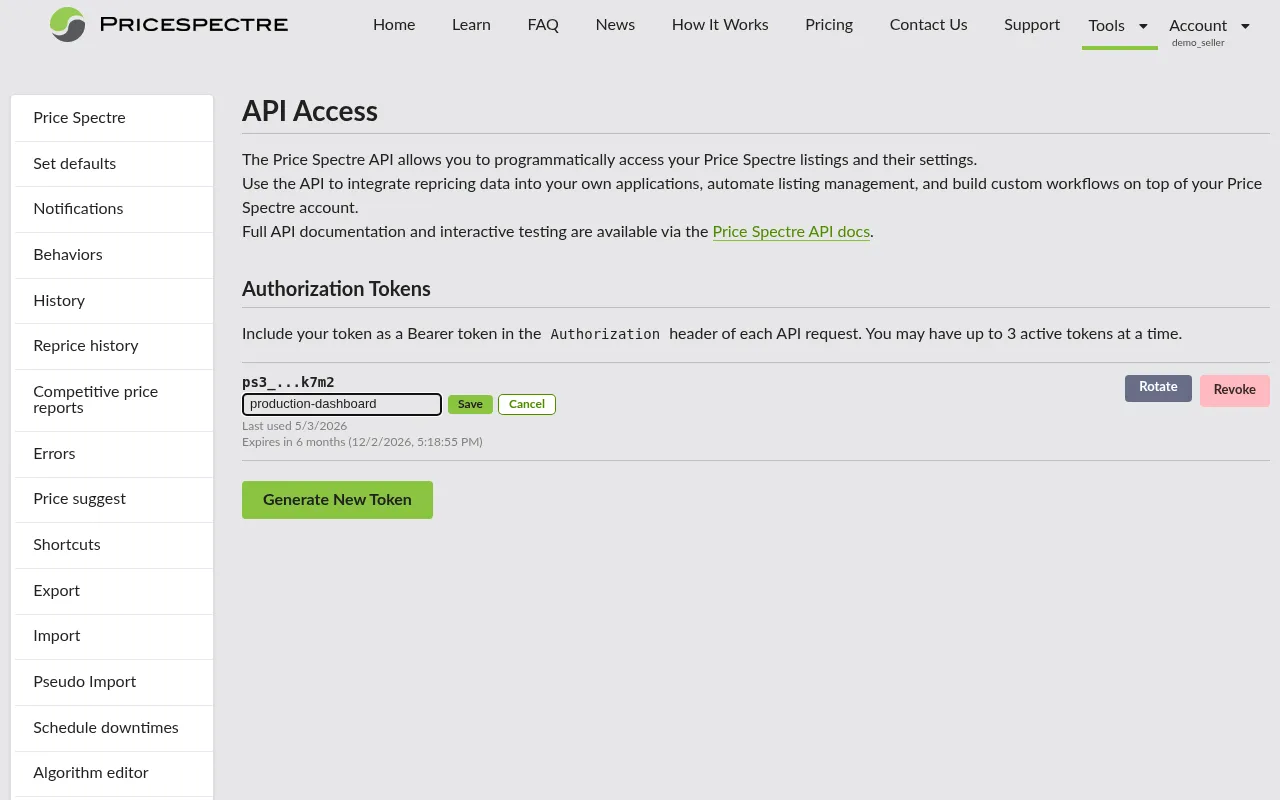This screenshot has height=800, width=1280.
Task: Save the token name
Action: click(x=470, y=404)
